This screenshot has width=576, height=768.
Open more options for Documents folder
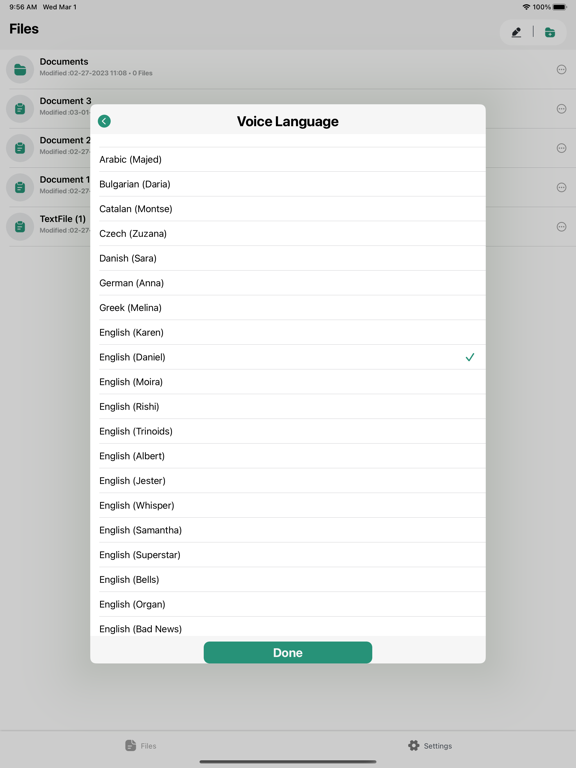(561, 70)
